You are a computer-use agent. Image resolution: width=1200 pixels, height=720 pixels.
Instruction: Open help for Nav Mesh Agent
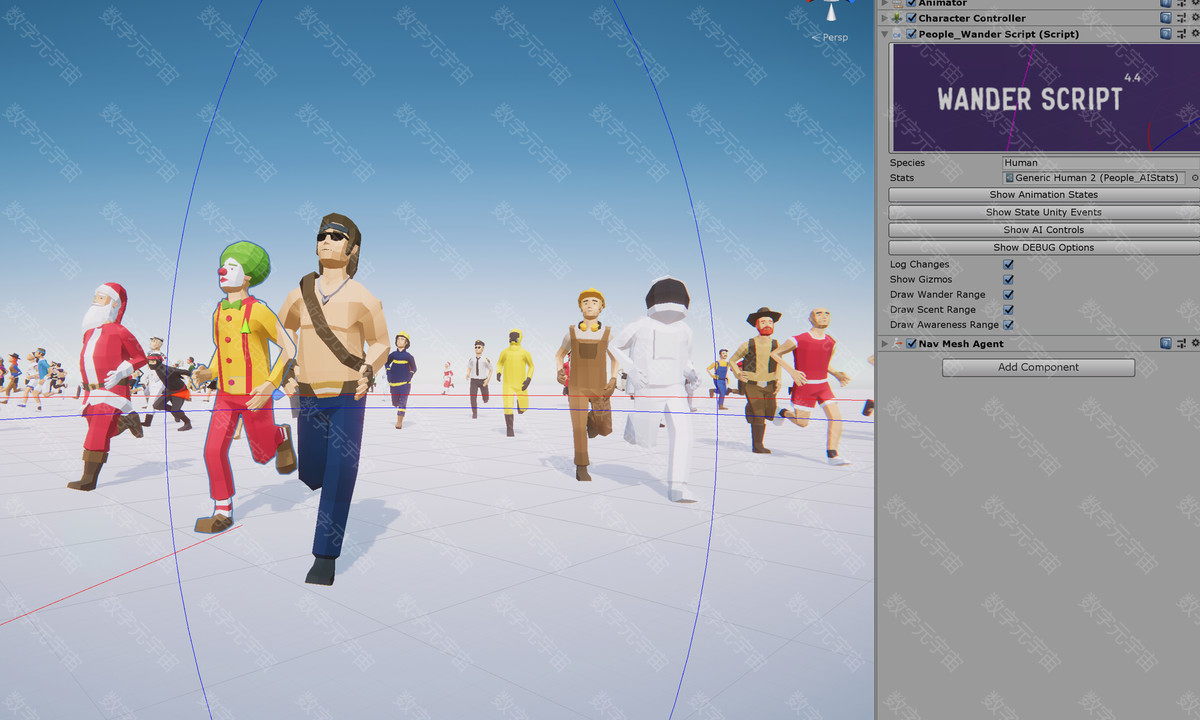(x=1166, y=343)
